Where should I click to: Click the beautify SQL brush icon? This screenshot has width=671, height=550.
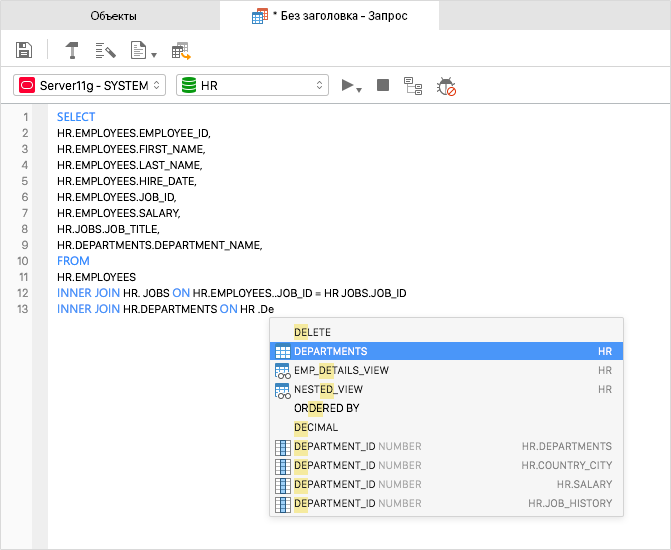point(105,50)
